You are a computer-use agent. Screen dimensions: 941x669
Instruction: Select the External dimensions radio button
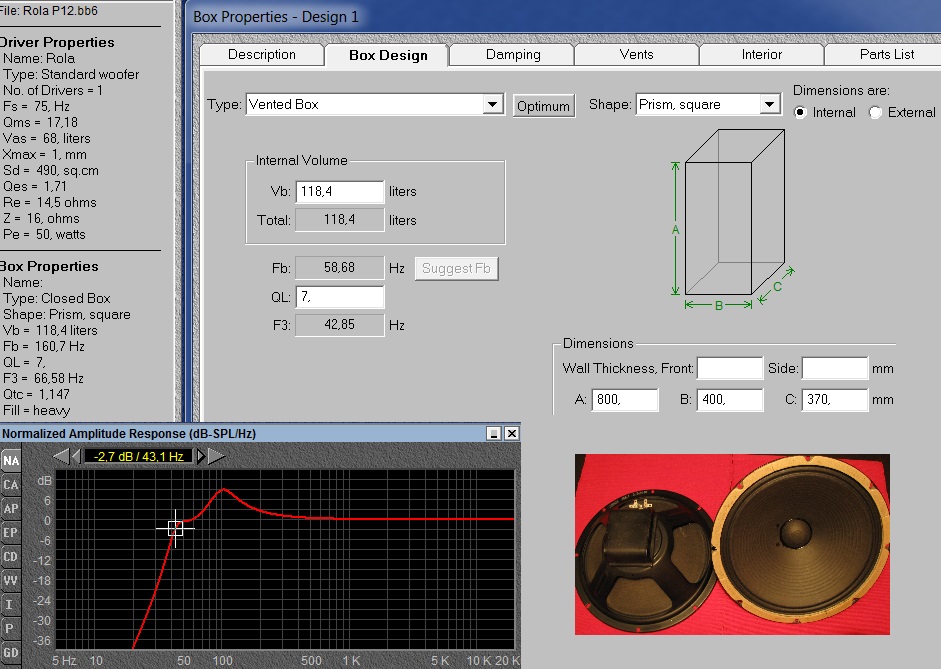pyautogui.click(x=876, y=113)
